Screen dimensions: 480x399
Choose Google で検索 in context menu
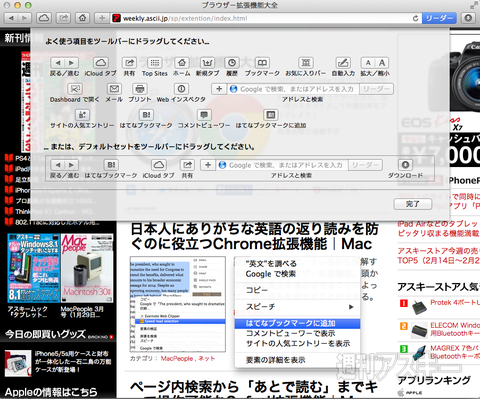(297, 274)
